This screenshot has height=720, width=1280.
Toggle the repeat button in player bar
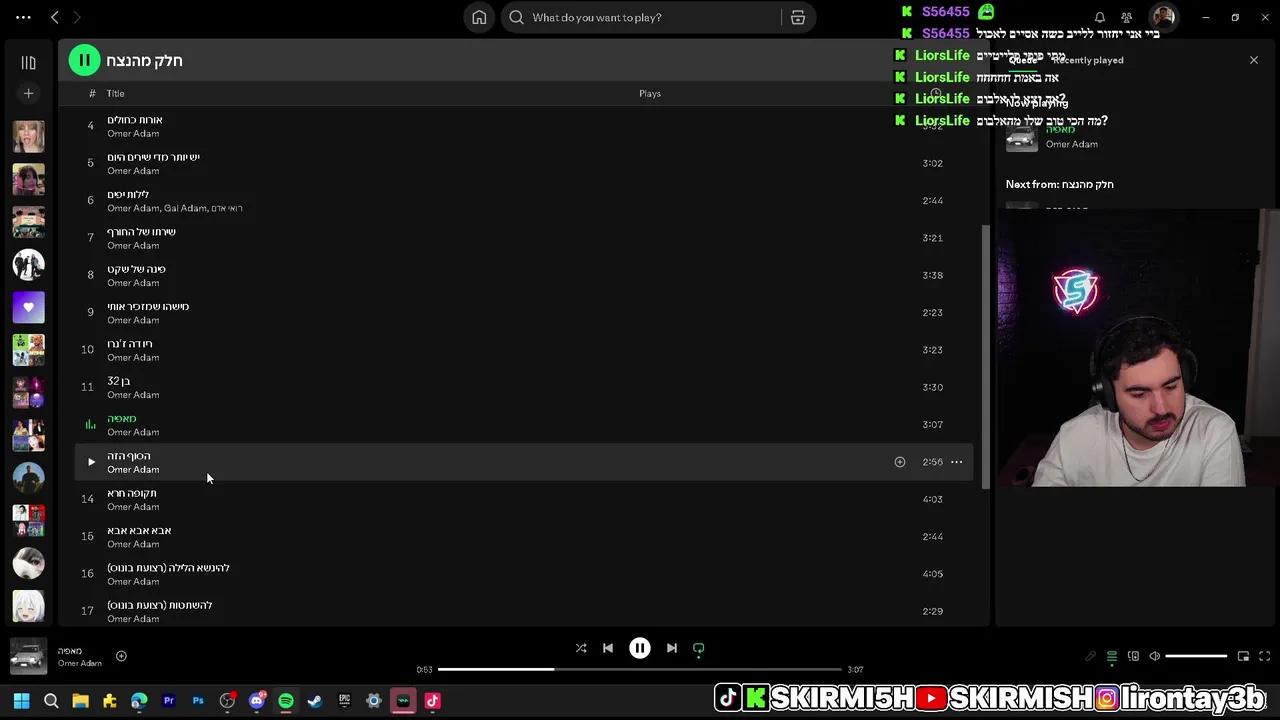[699, 648]
